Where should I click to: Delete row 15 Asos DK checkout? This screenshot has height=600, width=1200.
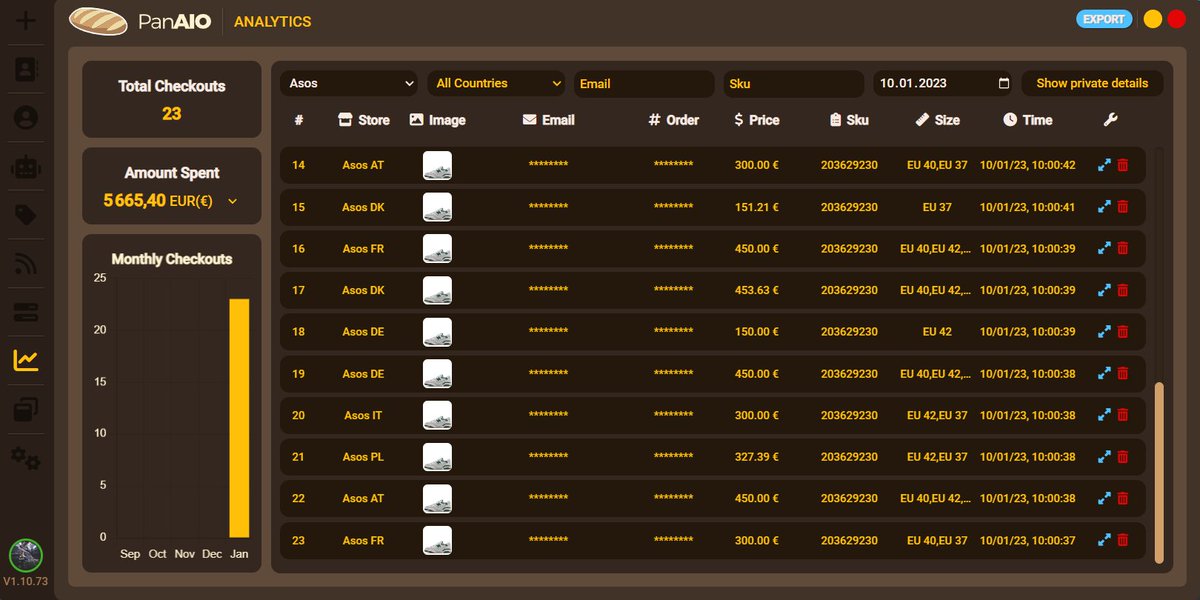1122,207
